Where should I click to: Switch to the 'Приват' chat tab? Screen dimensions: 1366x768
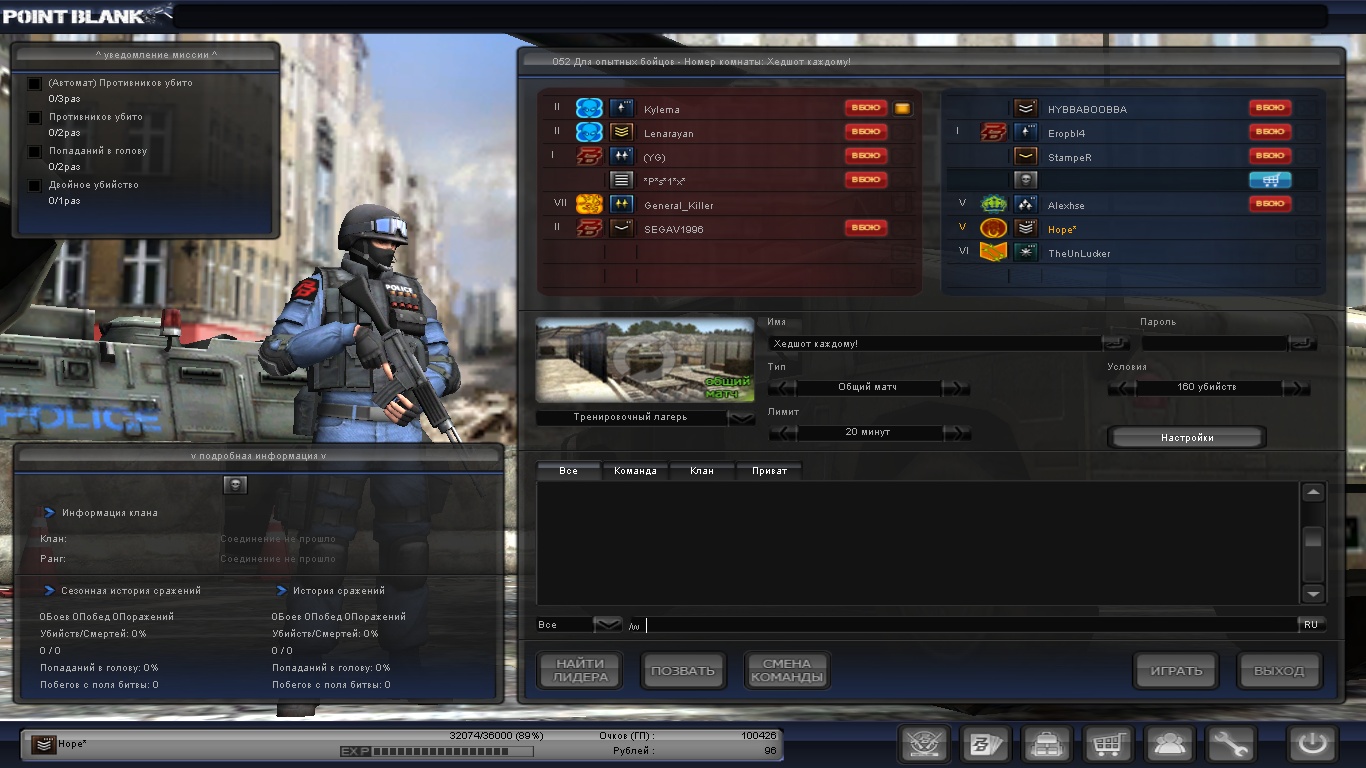[x=769, y=471]
